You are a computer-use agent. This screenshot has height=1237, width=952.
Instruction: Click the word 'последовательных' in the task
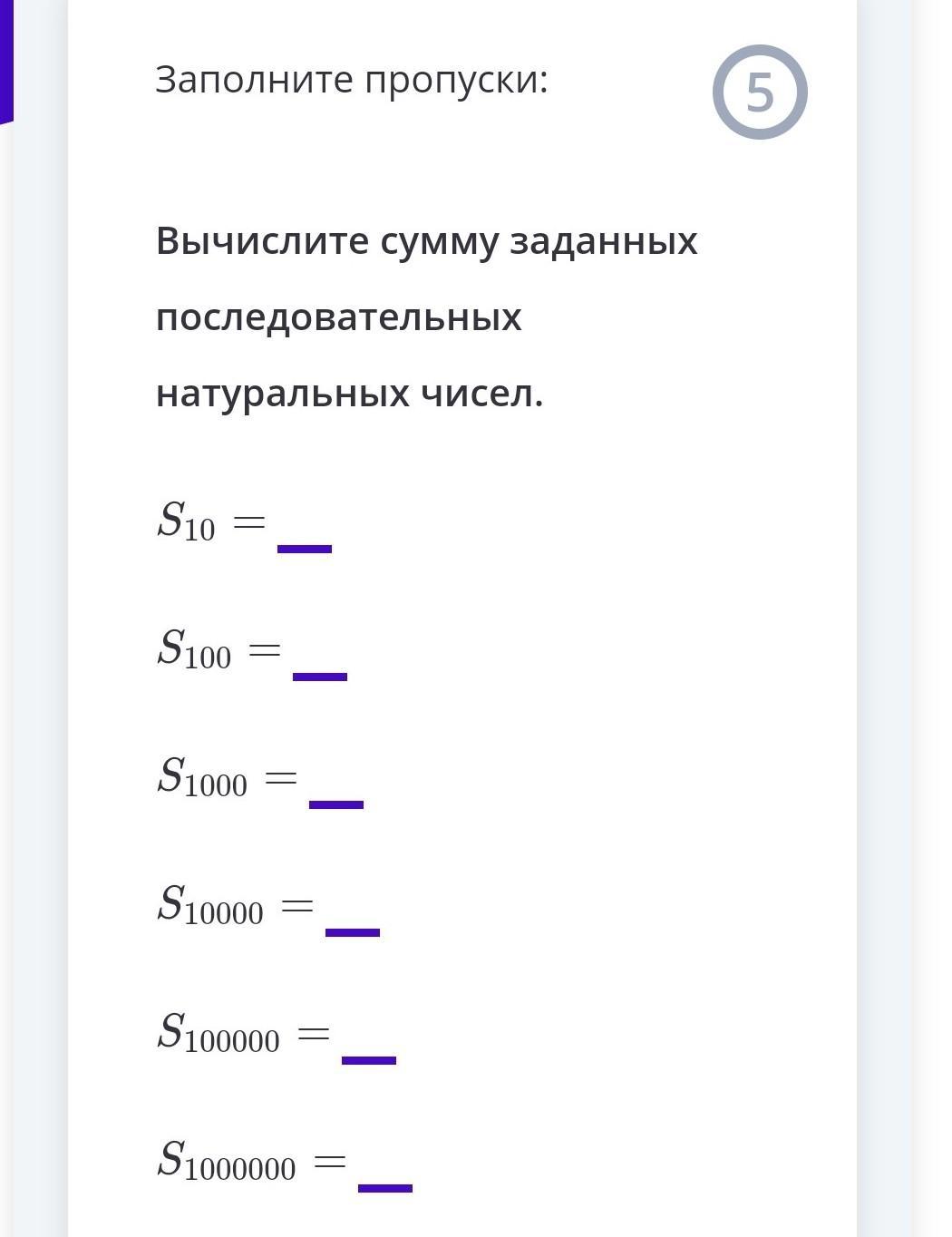click(x=338, y=317)
